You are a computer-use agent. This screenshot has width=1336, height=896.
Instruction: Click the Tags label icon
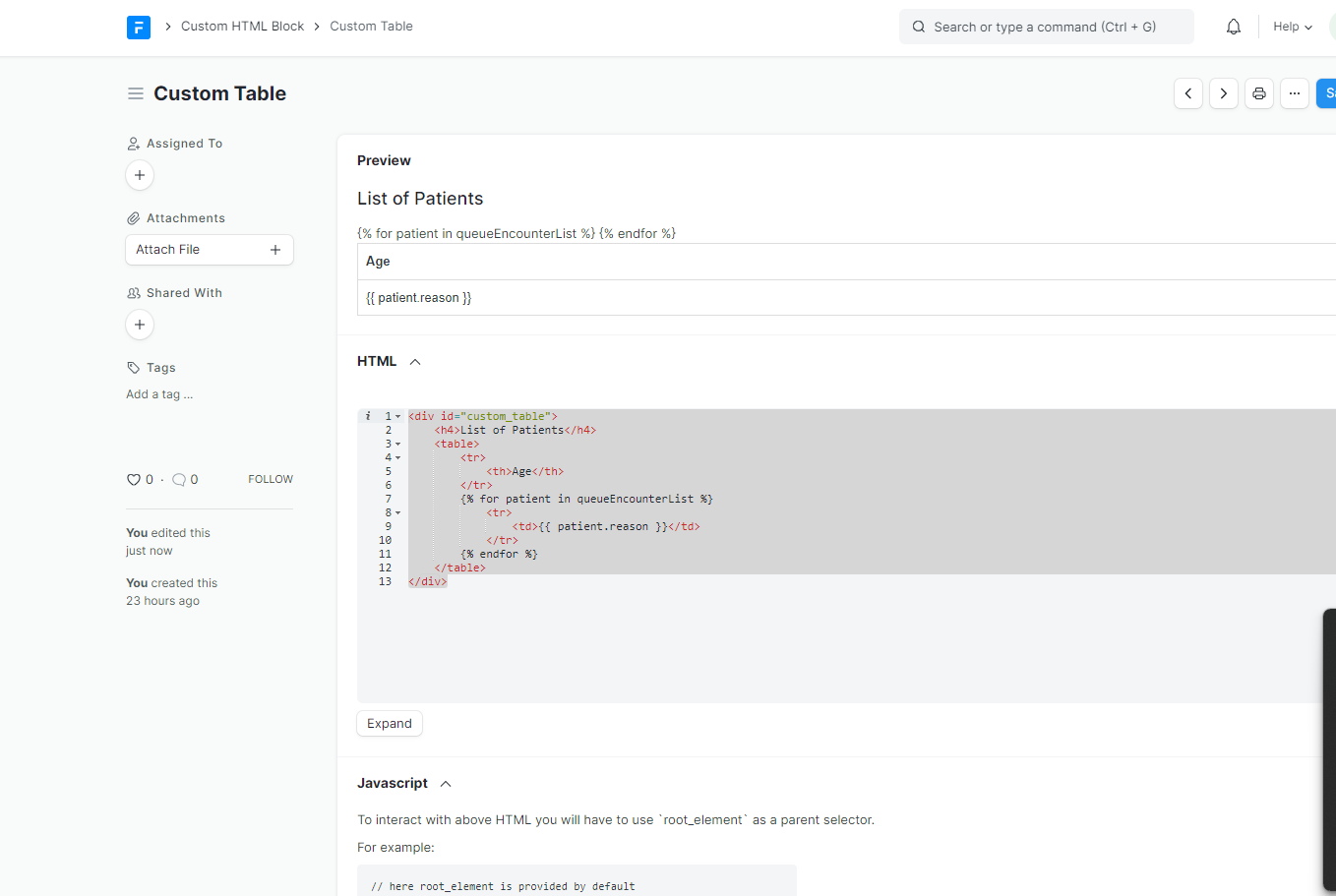pyautogui.click(x=134, y=368)
